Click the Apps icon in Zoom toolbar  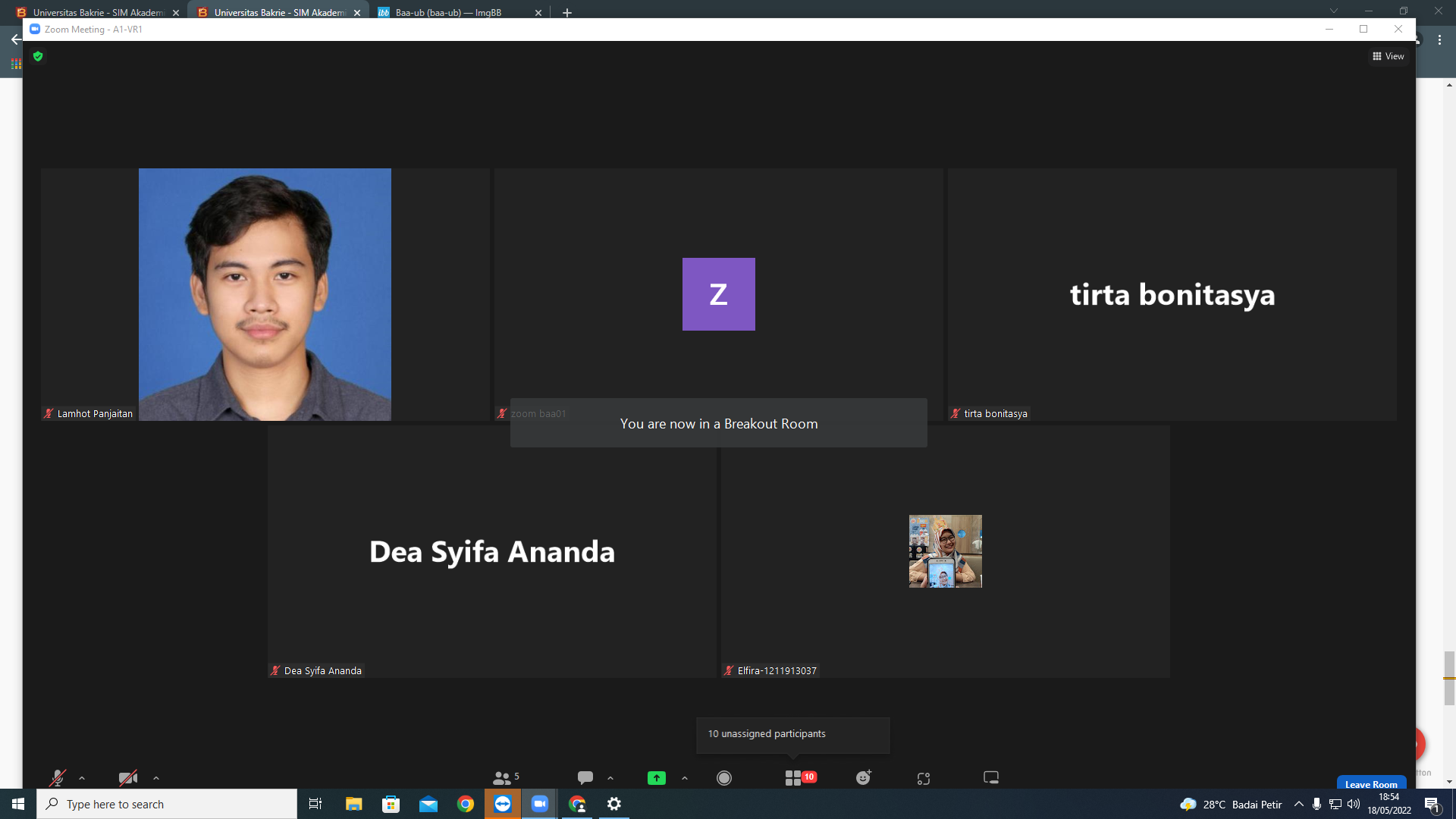coord(924,779)
